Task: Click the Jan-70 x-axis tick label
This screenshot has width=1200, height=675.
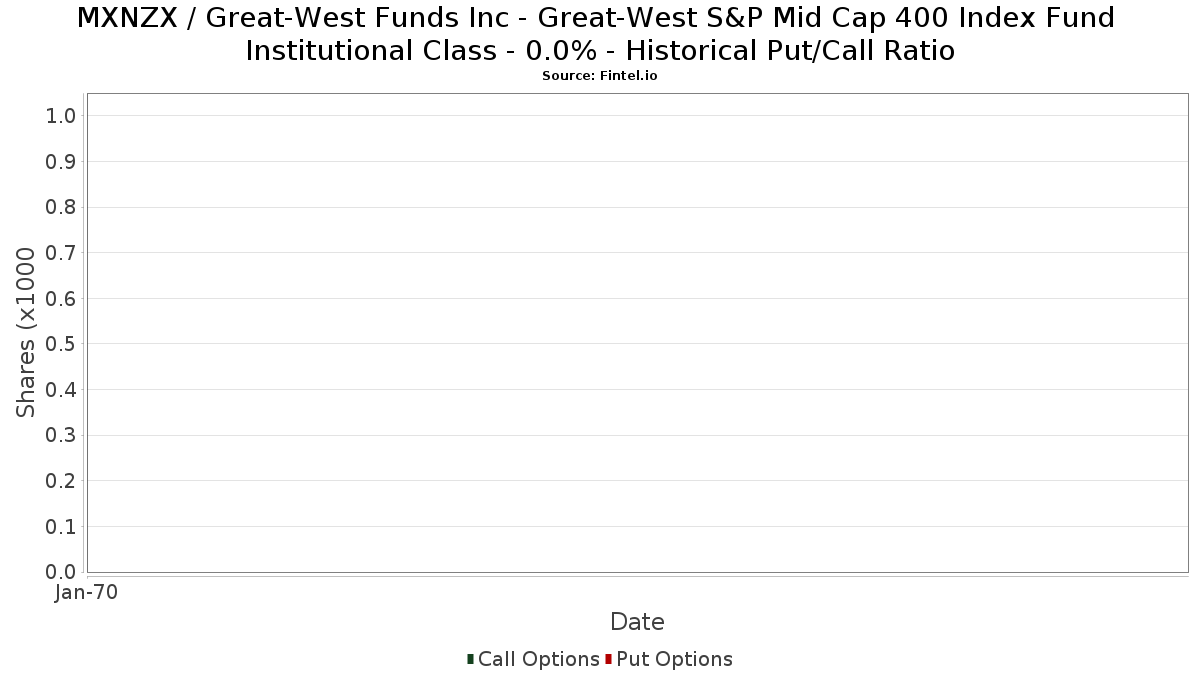Action: pos(87,592)
